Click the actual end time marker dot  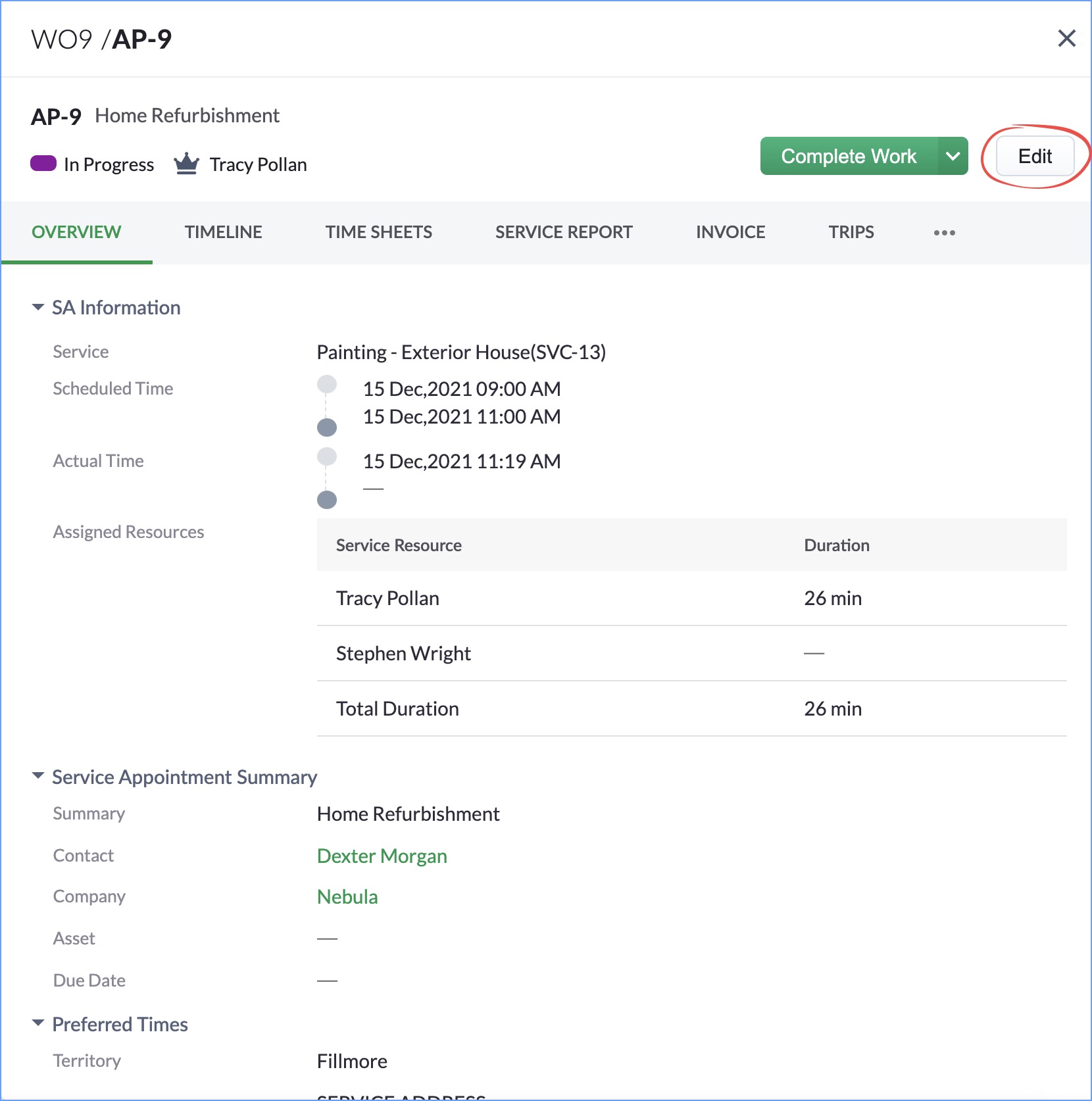click(327, 500)
